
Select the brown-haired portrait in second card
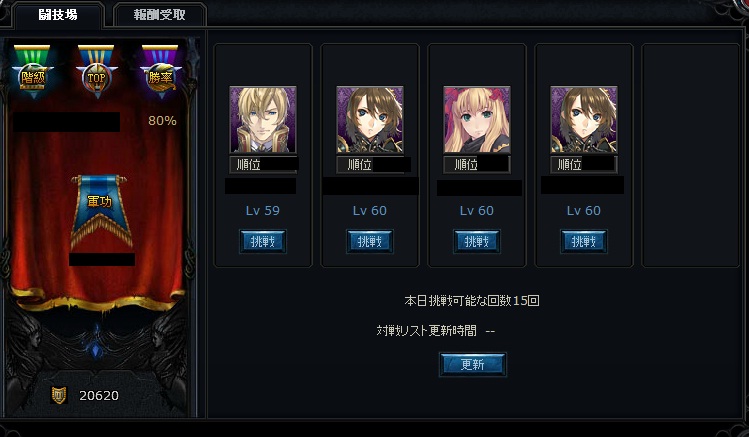coord(370,119)
